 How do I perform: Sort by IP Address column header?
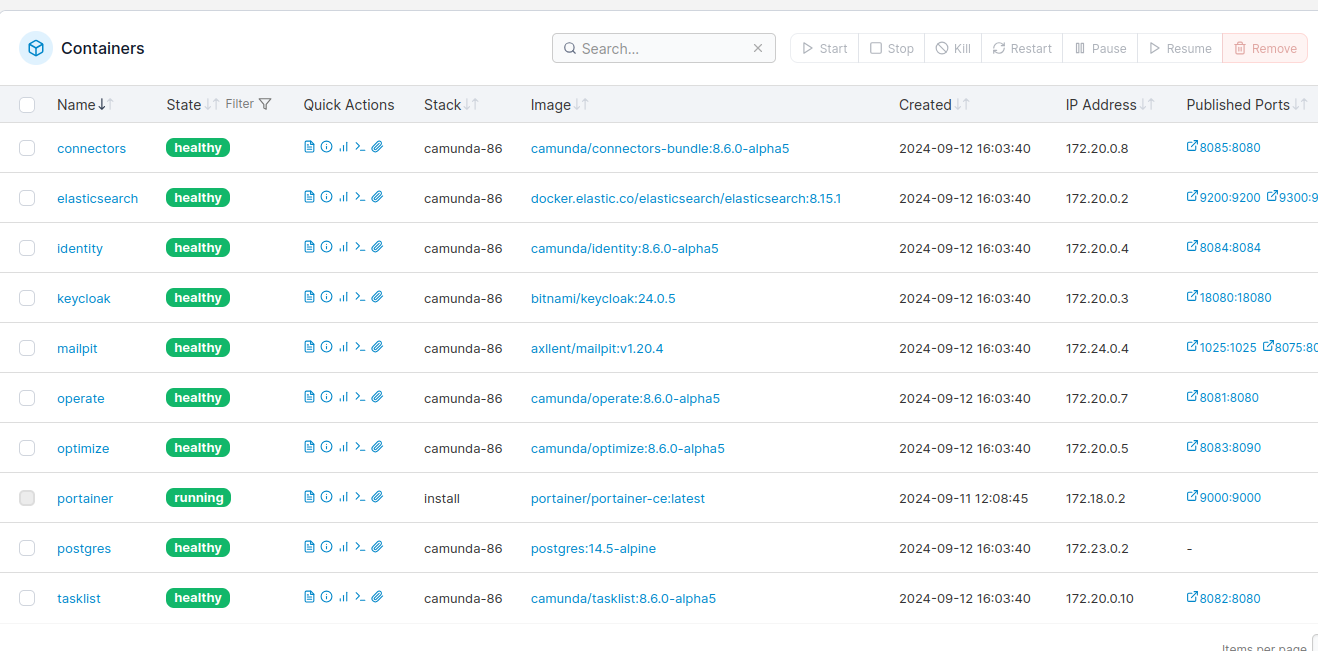(1101, 105)
